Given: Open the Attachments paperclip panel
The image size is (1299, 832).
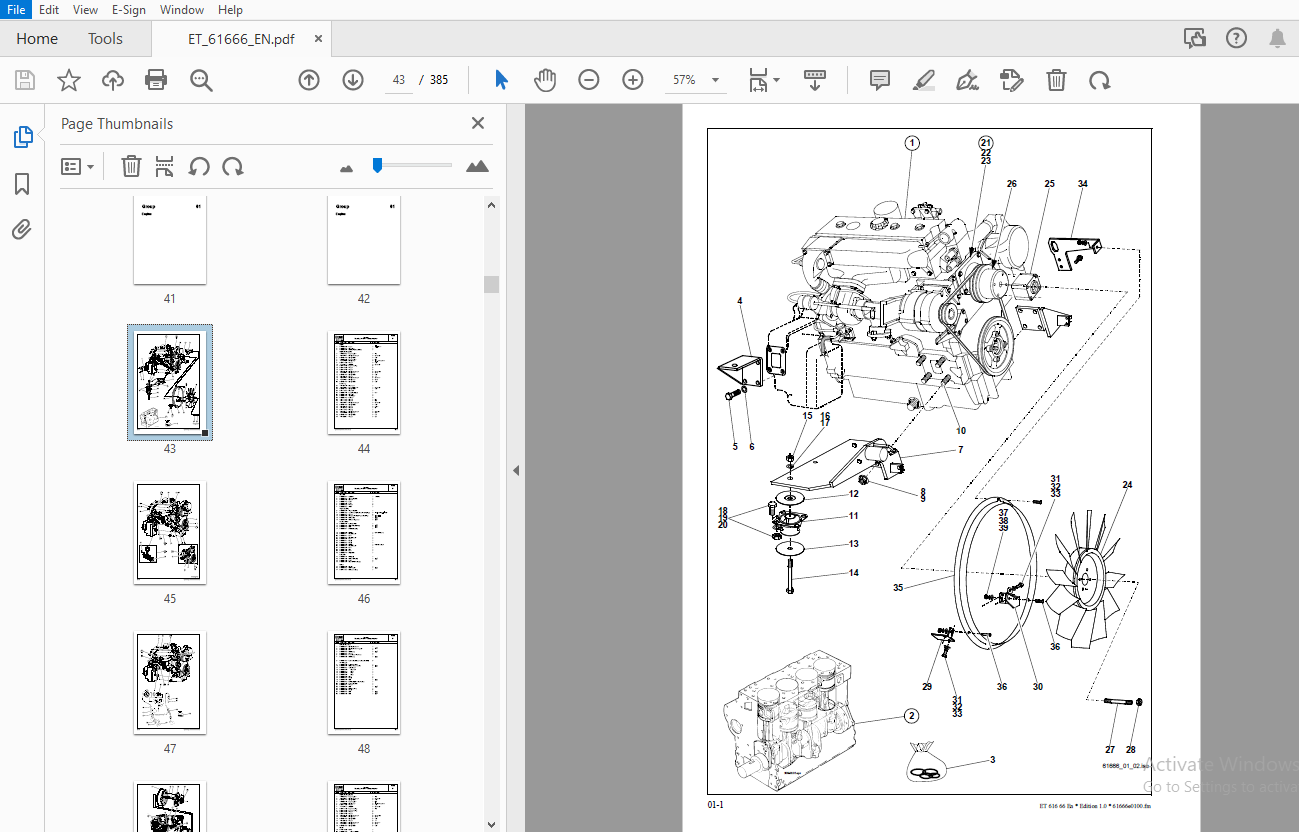Looking at the screenshot, I should click(x=22, y=230).
